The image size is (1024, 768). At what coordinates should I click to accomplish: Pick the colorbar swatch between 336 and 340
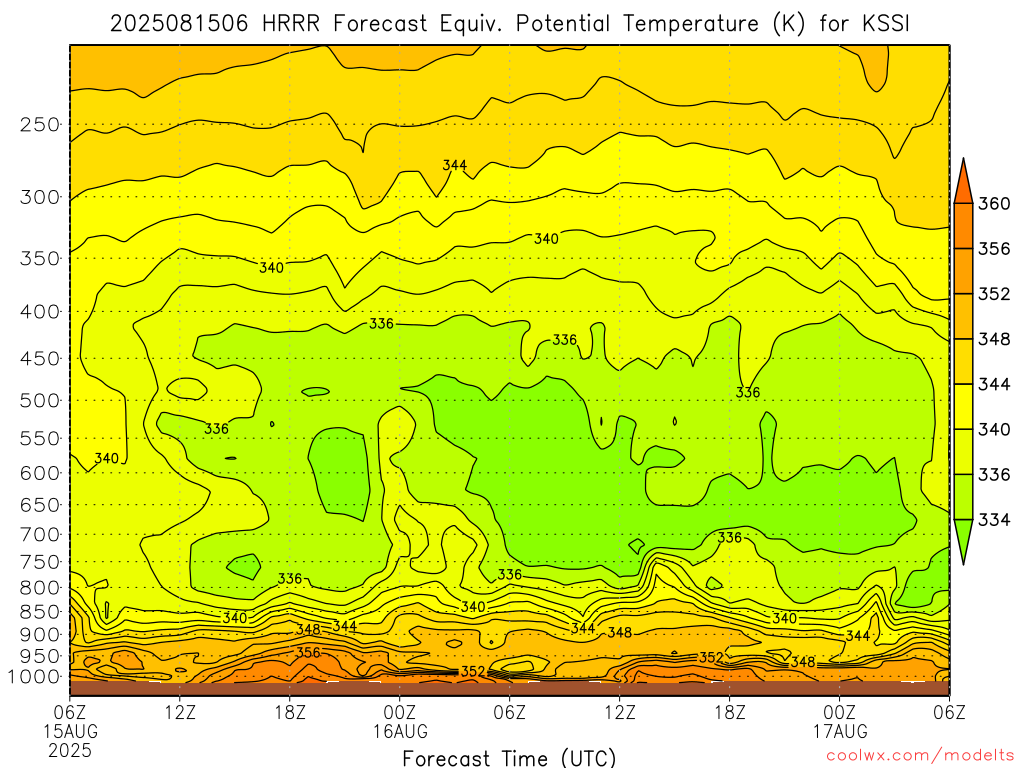point(963,451)
